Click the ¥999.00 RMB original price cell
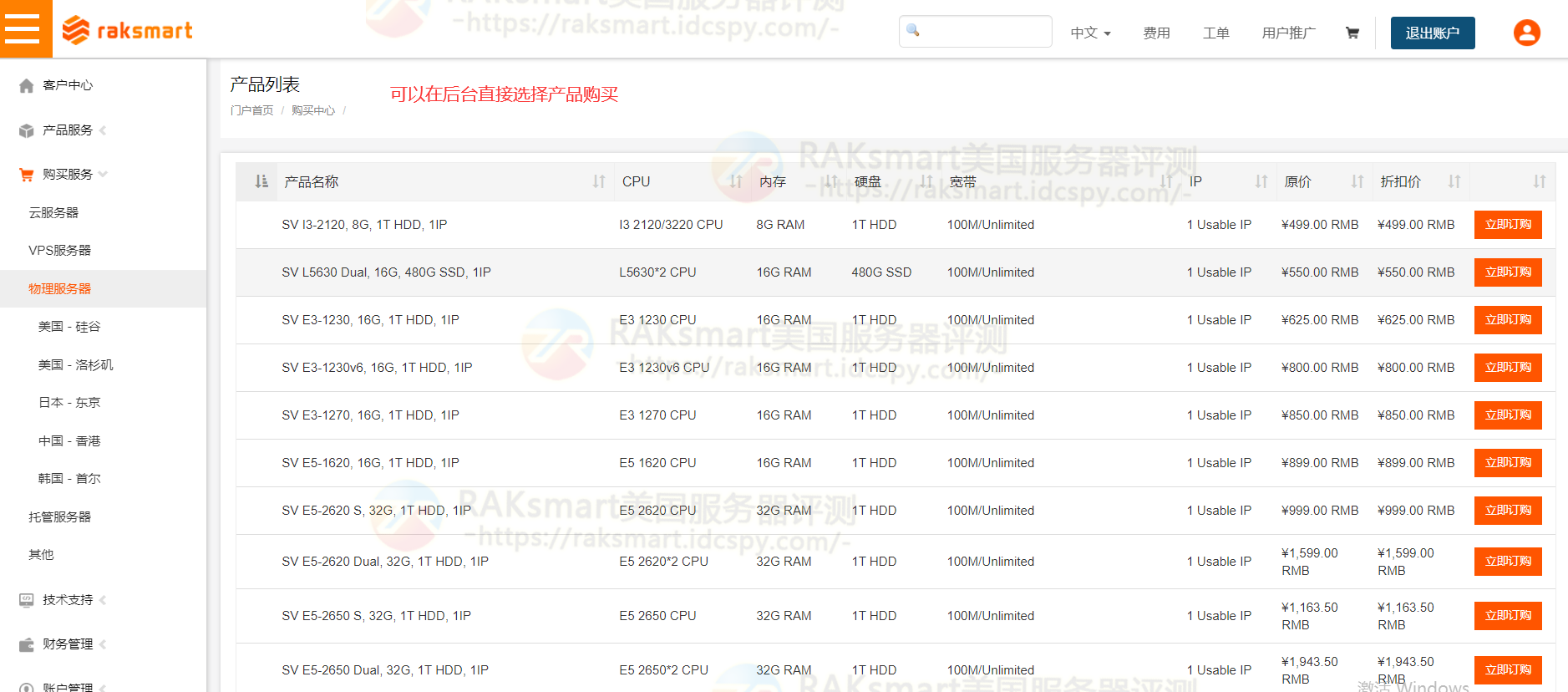This screenshot has width=1568, height=692. pyautogui.click(x=1320, y=511)
